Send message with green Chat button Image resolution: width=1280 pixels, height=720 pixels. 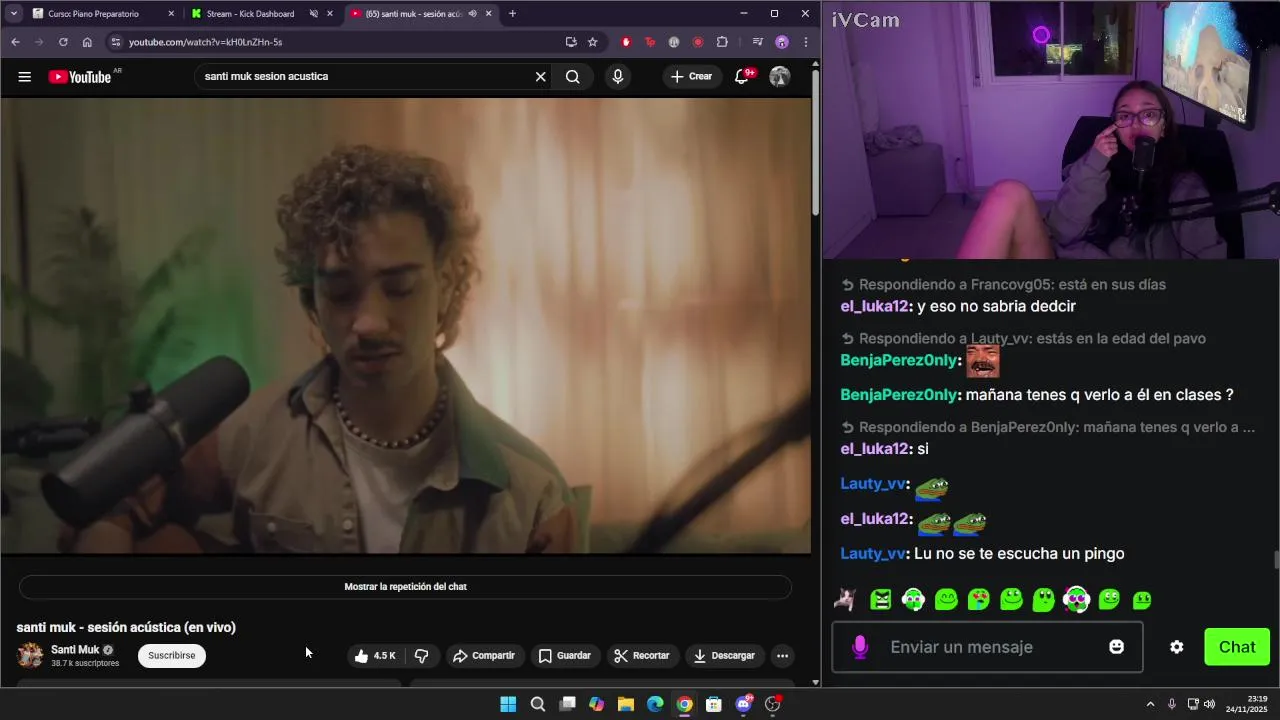(1237, 647)
